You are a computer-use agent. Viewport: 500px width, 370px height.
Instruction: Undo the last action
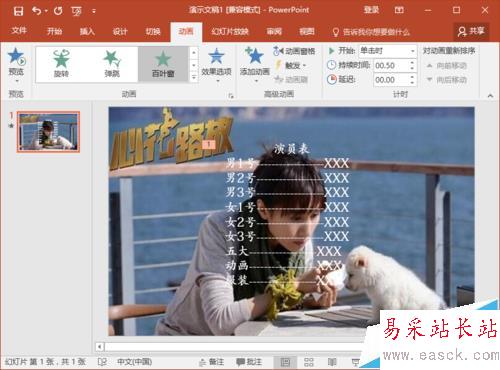36,11
